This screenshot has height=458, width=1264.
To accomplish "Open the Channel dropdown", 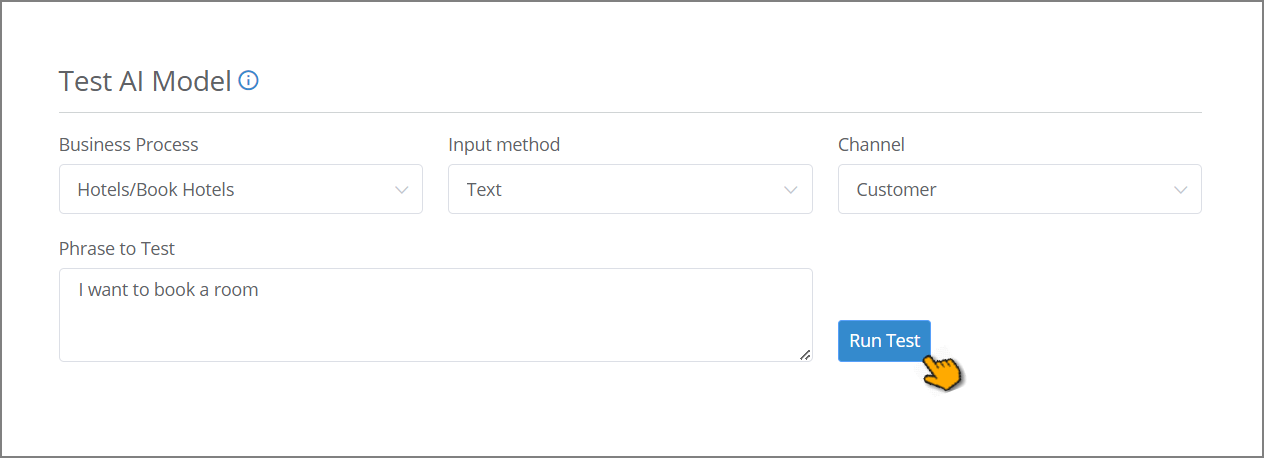I will point(1020,189).
